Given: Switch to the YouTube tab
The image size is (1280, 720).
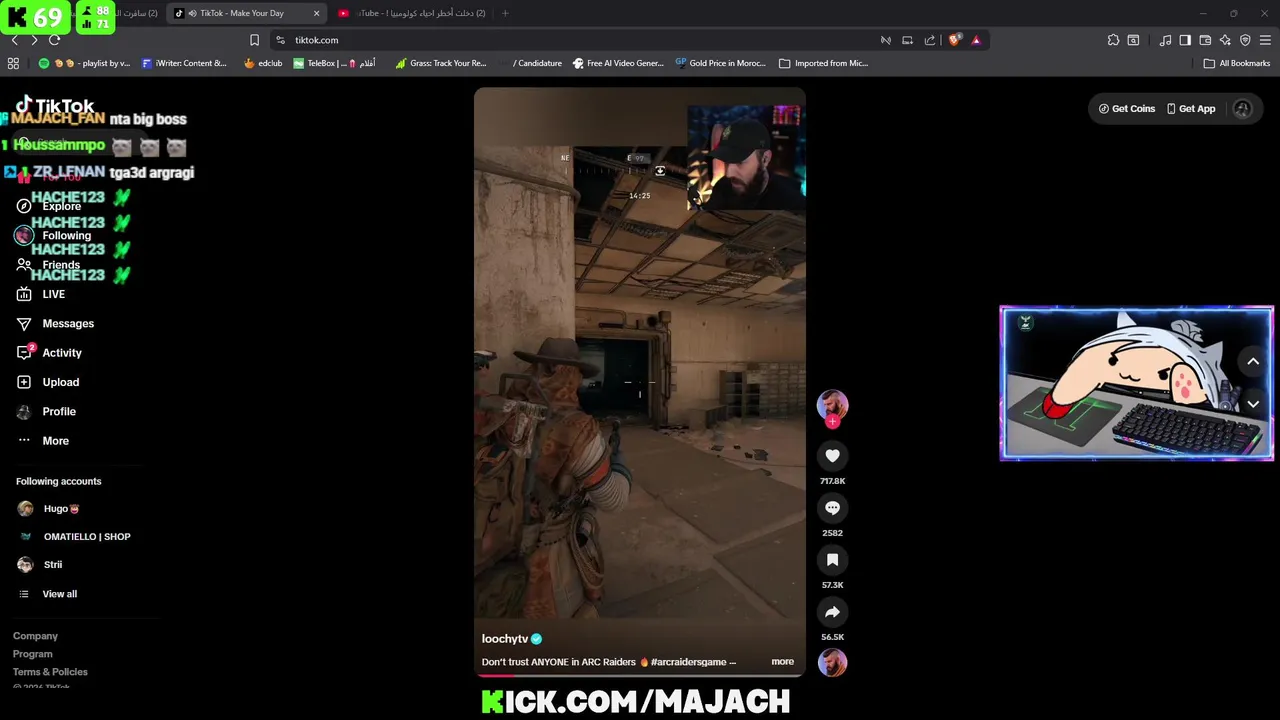Looking at the screenshot, I should tap(412, 13).
